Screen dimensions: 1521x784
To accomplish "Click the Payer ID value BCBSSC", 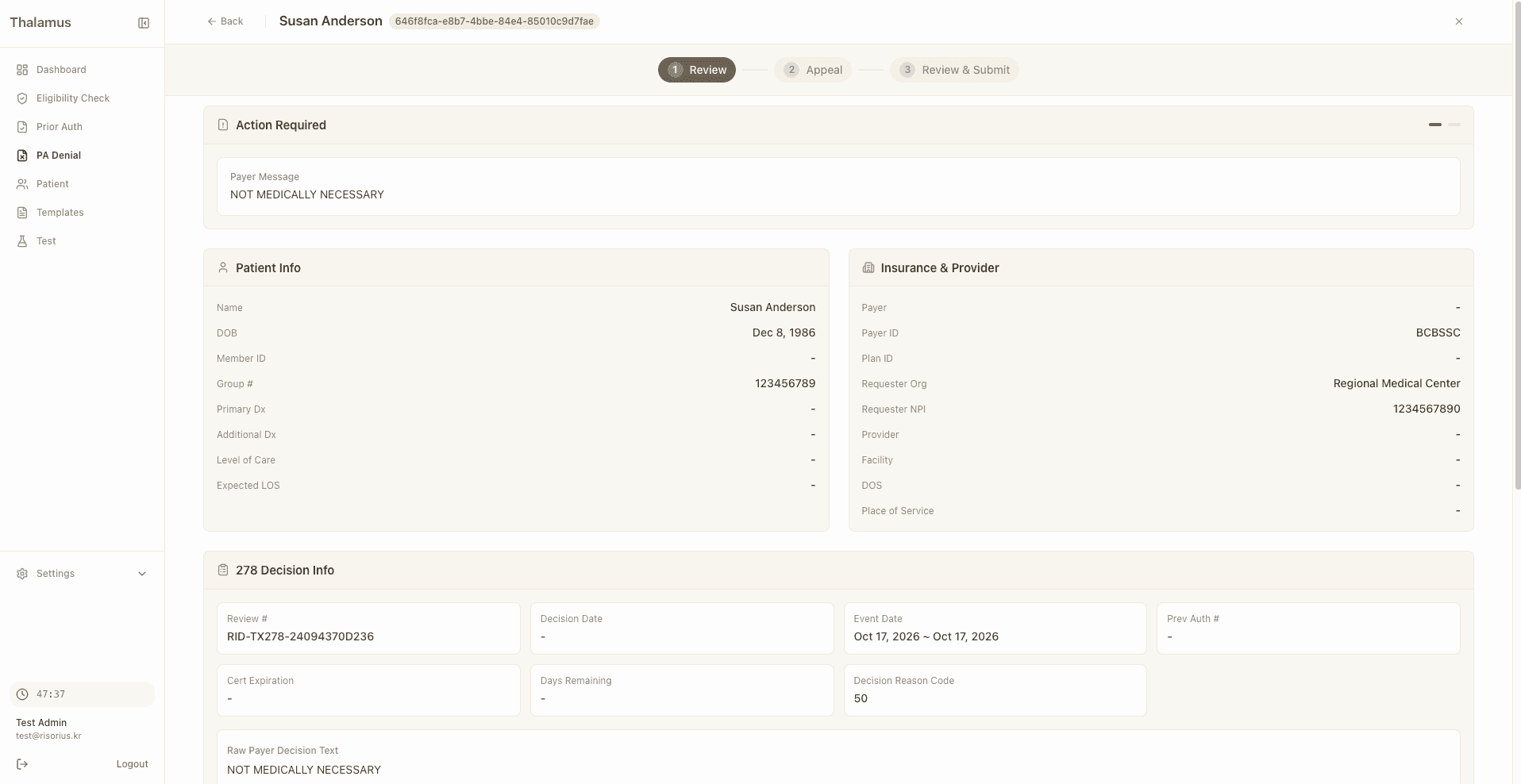I will (1438, 332).
